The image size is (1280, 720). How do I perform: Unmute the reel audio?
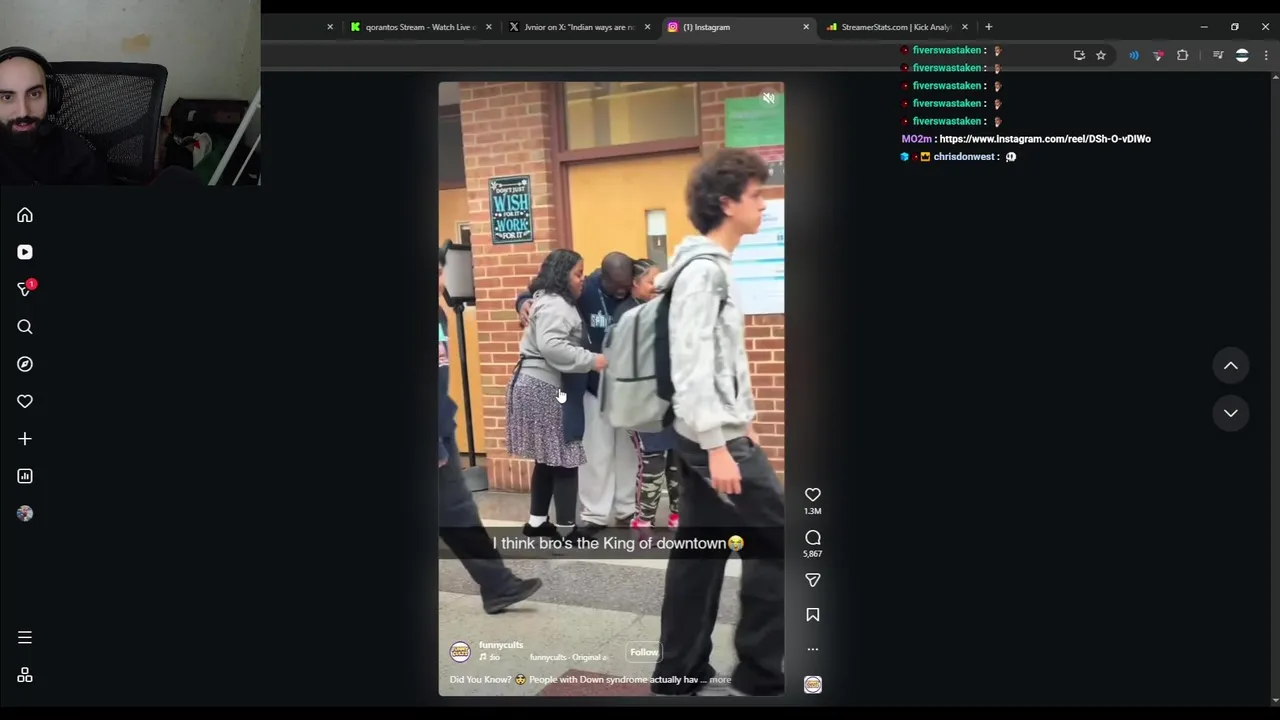point(768,98)
